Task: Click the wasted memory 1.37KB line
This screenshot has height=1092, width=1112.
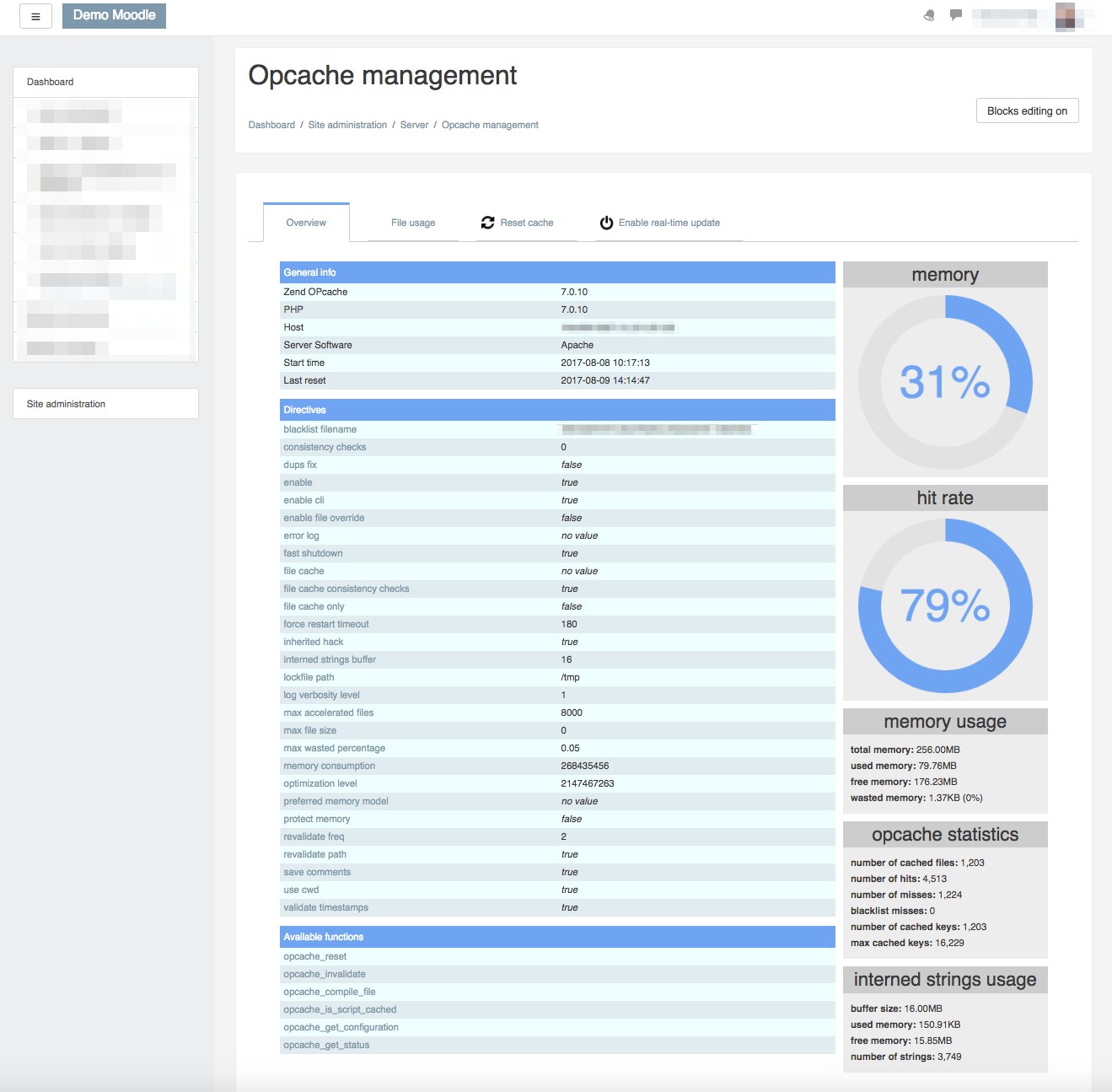Action: (916, 798)
